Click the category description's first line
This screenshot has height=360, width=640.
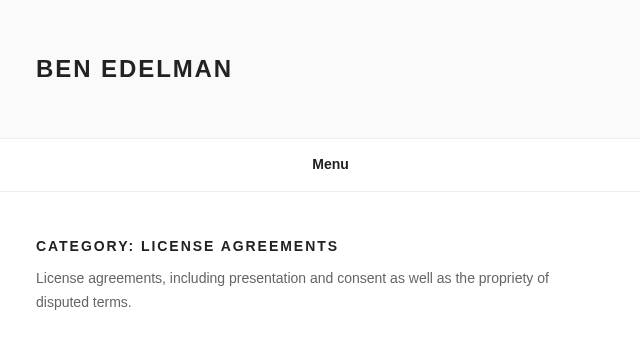(x=292, y=278)
